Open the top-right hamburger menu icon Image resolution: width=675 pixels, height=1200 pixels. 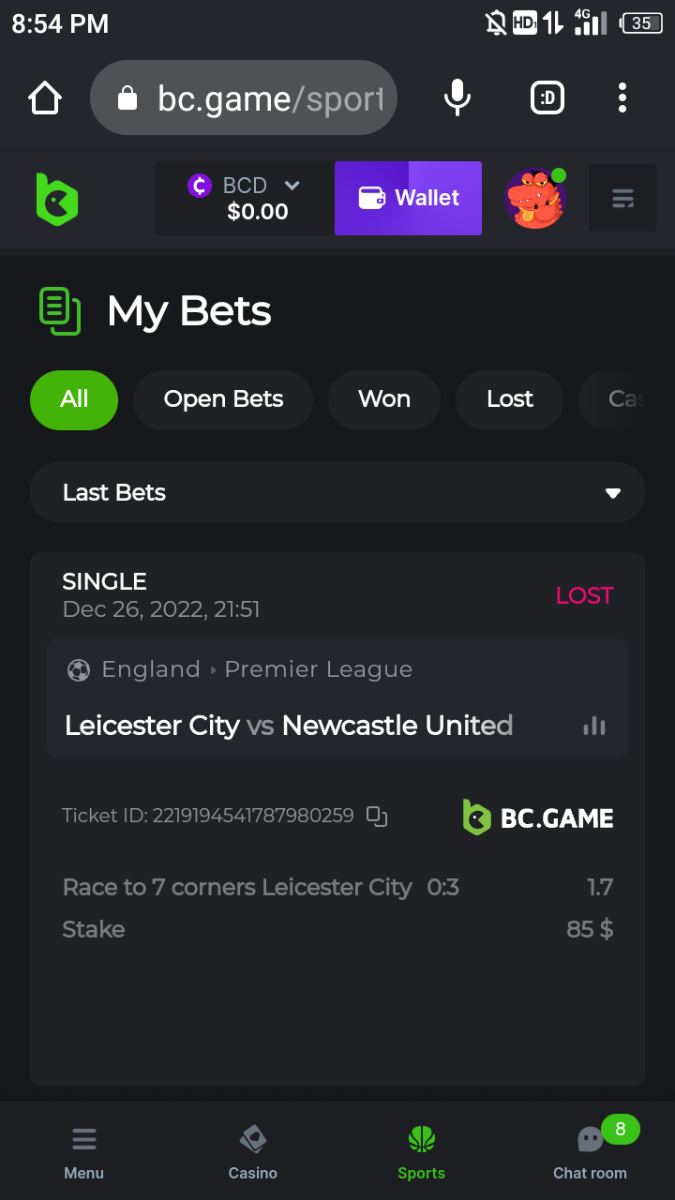622,198
